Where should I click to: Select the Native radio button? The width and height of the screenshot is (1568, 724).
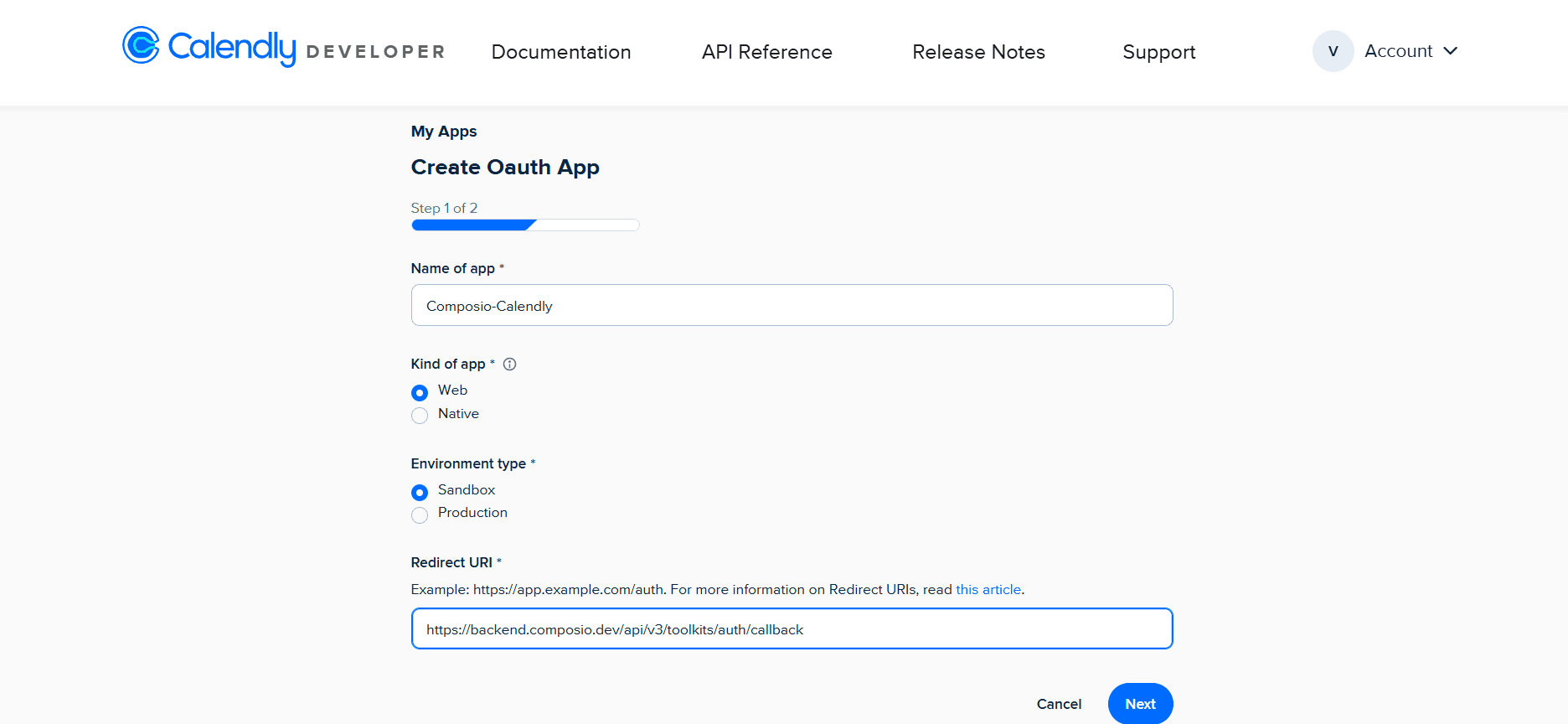coord(420,416)
